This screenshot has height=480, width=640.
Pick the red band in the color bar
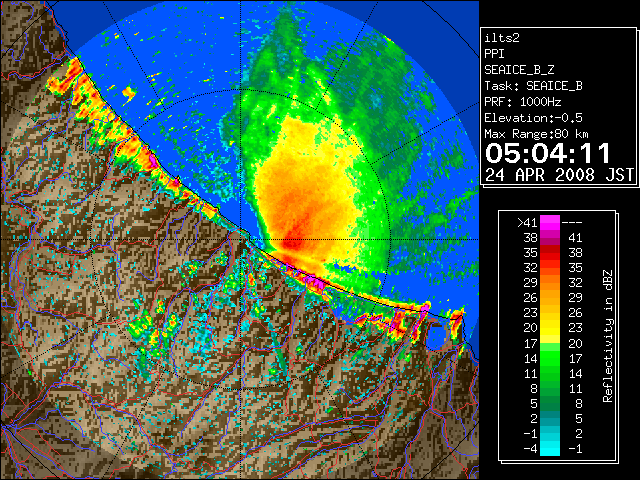(550, 253)
